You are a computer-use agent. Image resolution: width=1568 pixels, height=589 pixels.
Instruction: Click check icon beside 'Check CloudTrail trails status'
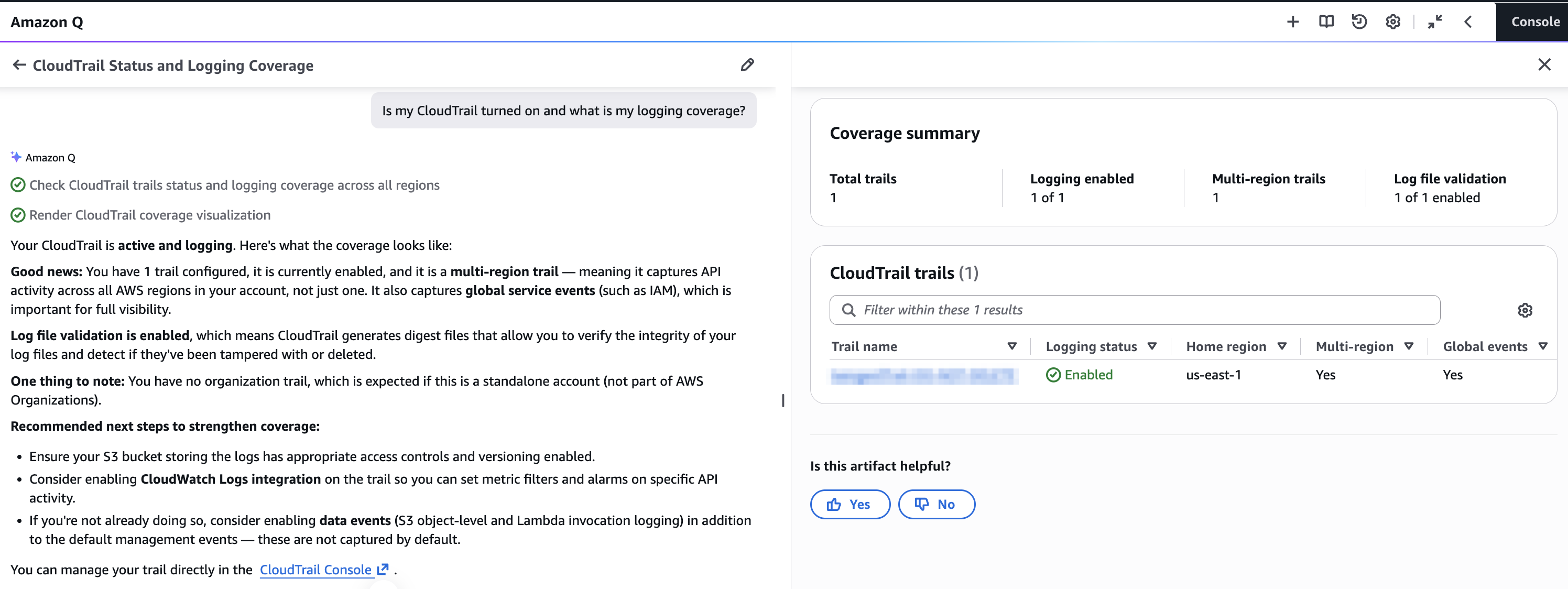point(18,185)
